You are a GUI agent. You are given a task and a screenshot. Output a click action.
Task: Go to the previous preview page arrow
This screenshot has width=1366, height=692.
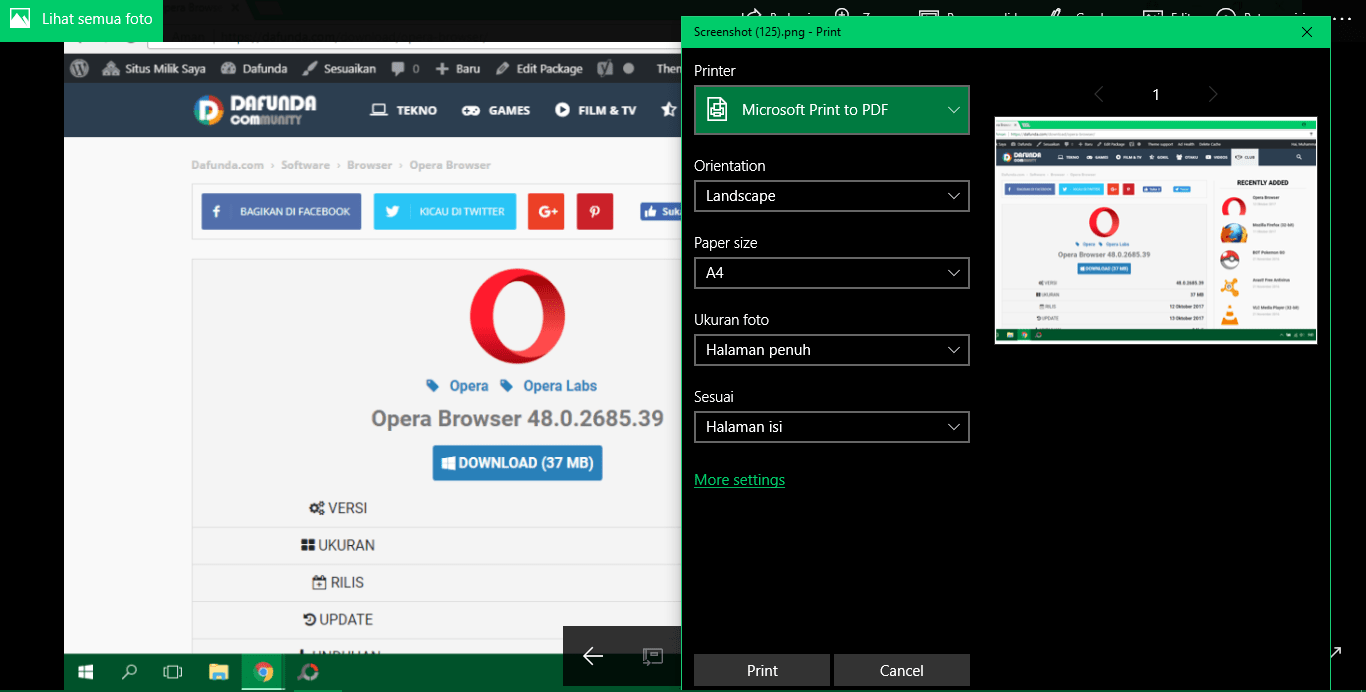click(x=1099, y=94)
